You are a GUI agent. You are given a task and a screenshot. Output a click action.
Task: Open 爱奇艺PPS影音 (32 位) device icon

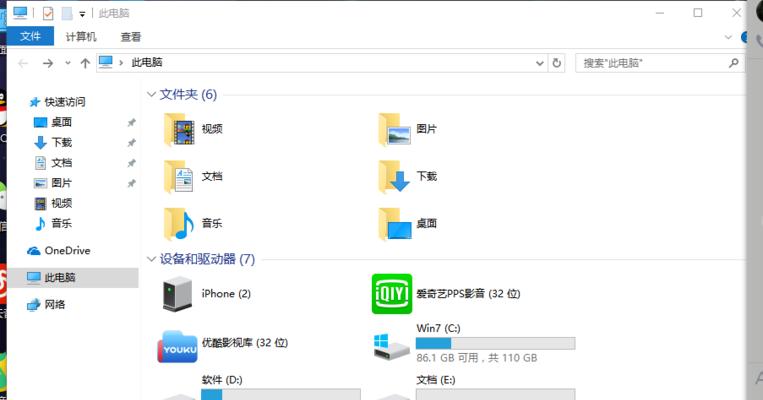point(392,294)
